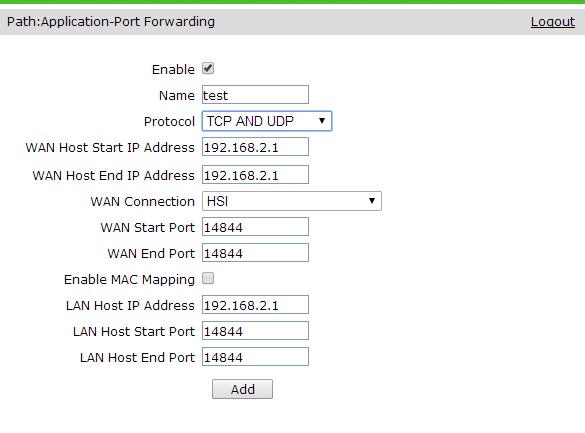
Task: Follow the Logout link
Action: [x=553, y=22]
